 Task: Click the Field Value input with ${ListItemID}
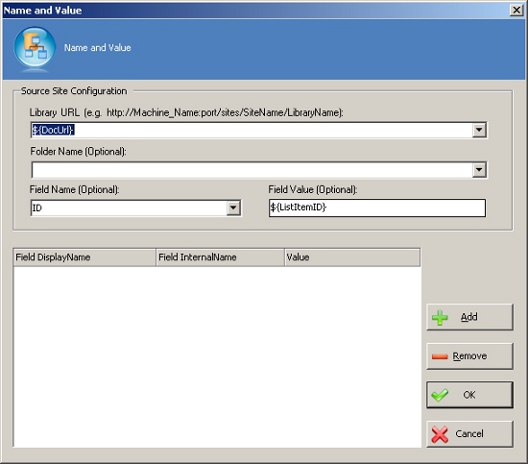point(377,208)
